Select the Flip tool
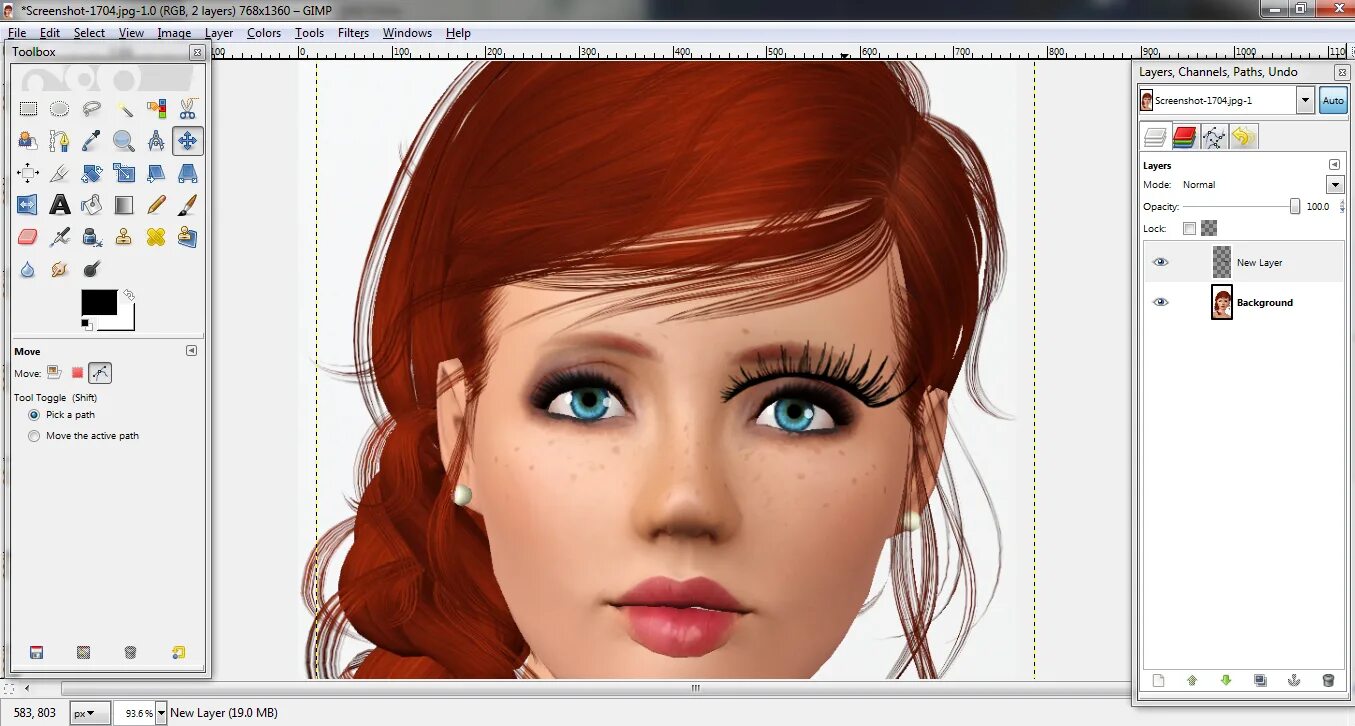 coord(28,205)
